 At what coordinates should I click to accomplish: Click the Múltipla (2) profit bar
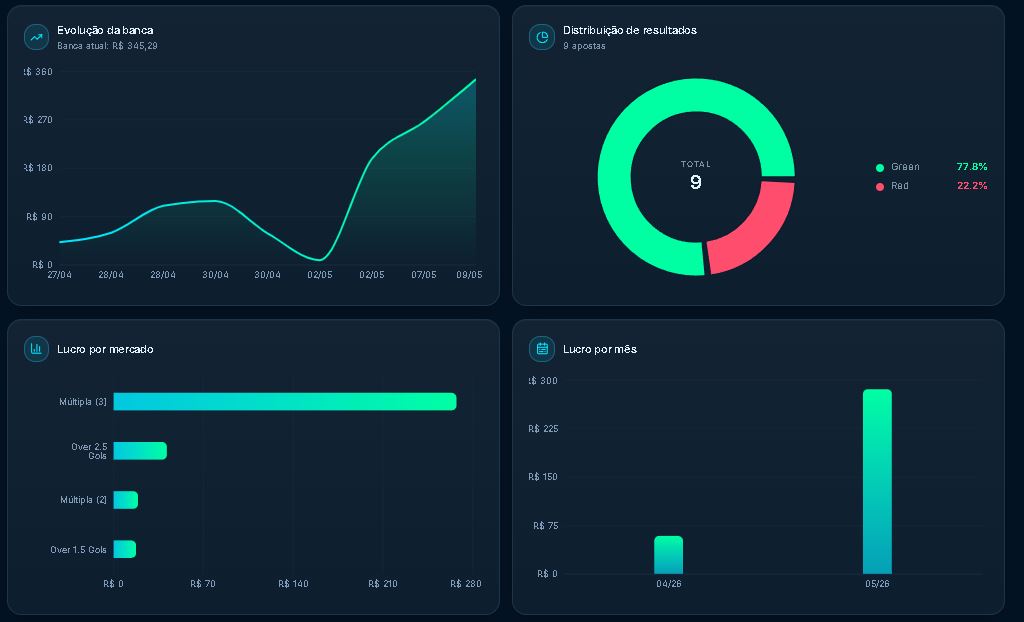click(125, 500)
